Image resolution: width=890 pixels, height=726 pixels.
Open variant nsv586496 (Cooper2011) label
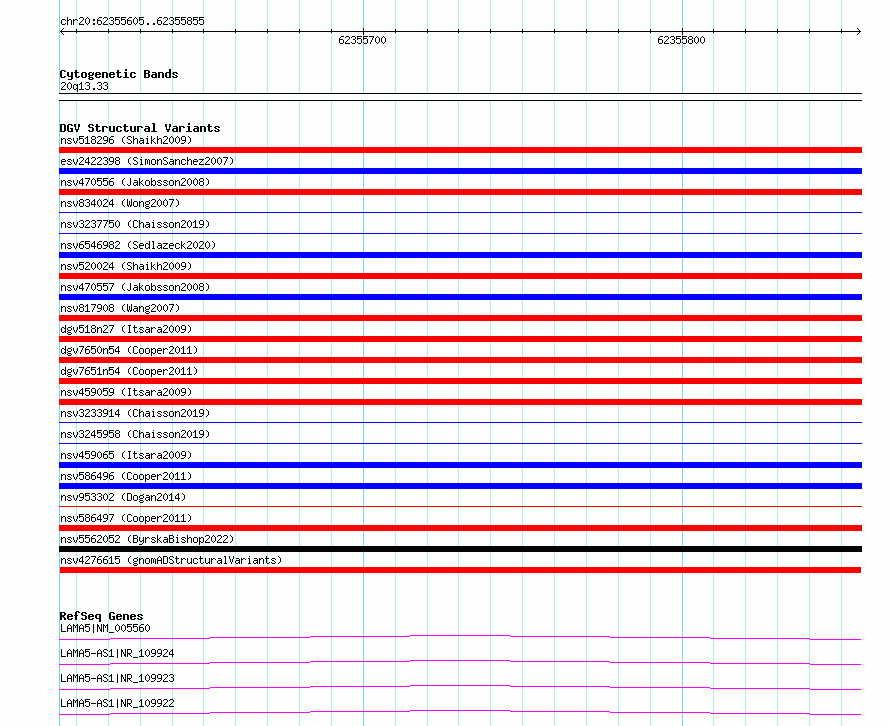[x=126, y=476]
